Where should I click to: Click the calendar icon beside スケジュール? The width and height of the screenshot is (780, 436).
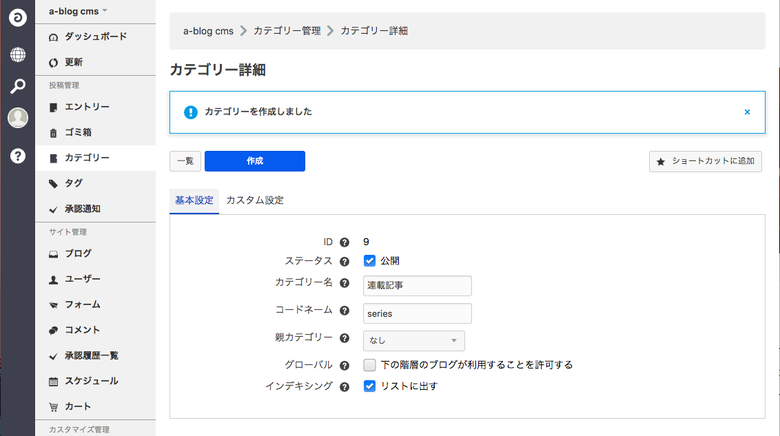click(x=53, y=382)
